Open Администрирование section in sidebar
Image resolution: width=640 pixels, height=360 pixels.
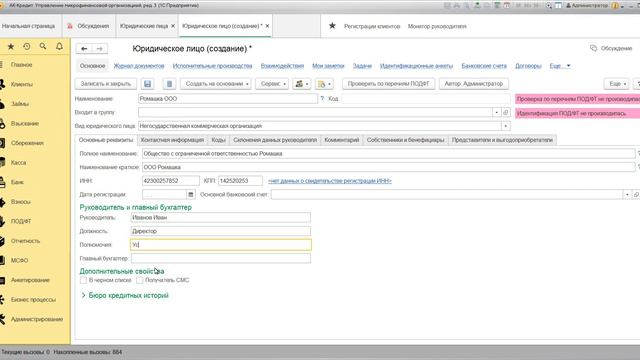37,320
